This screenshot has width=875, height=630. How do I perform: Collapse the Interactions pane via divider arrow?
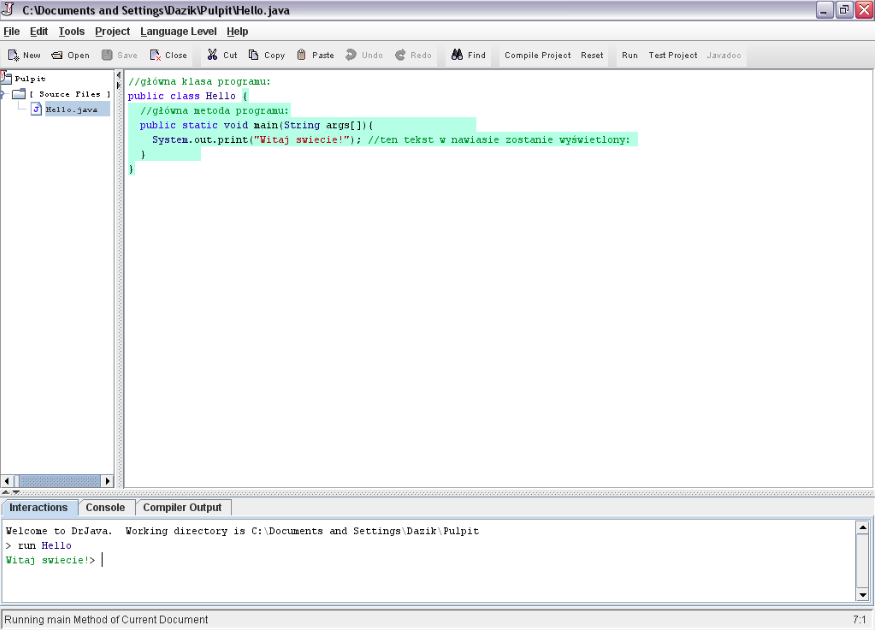click(x=15, y=492)
